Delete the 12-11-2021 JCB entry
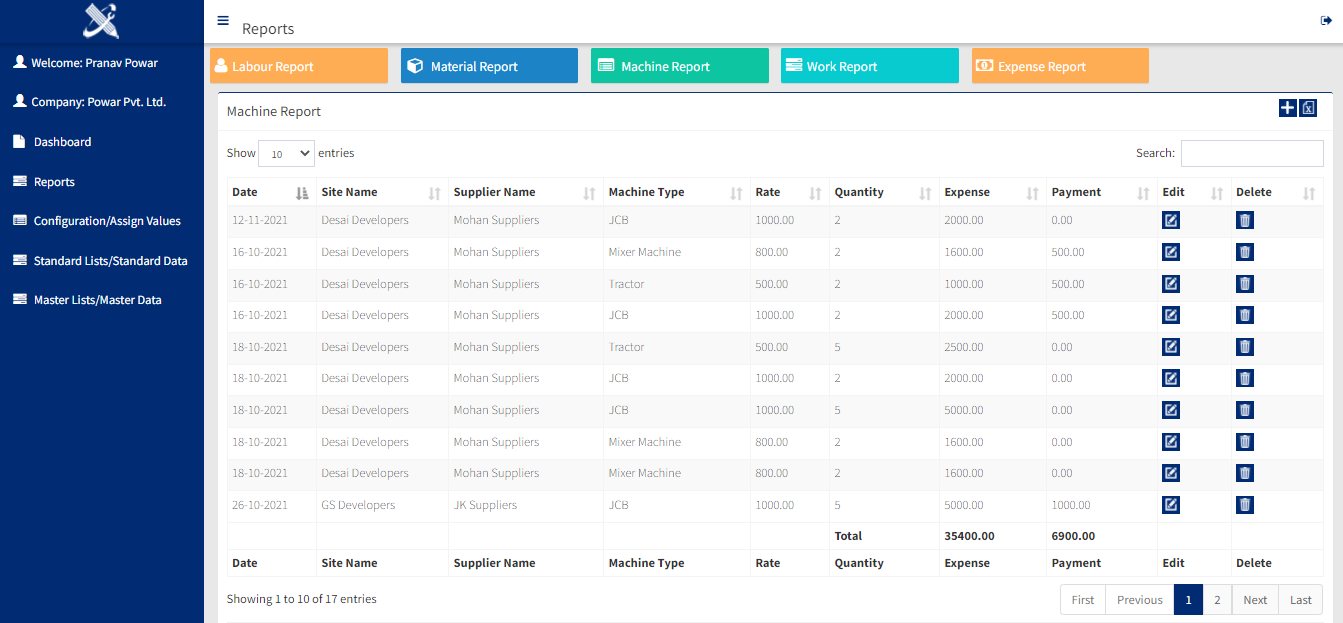 [x=1245, y=221]
